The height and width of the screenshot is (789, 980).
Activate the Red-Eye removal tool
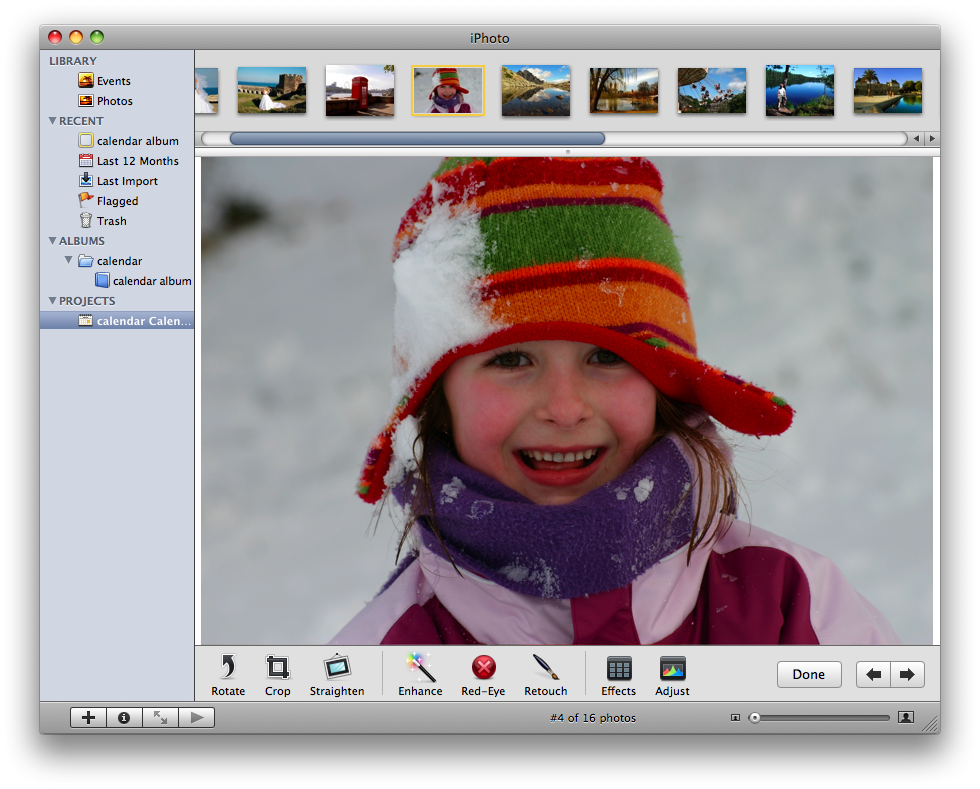tap(483, 674)
